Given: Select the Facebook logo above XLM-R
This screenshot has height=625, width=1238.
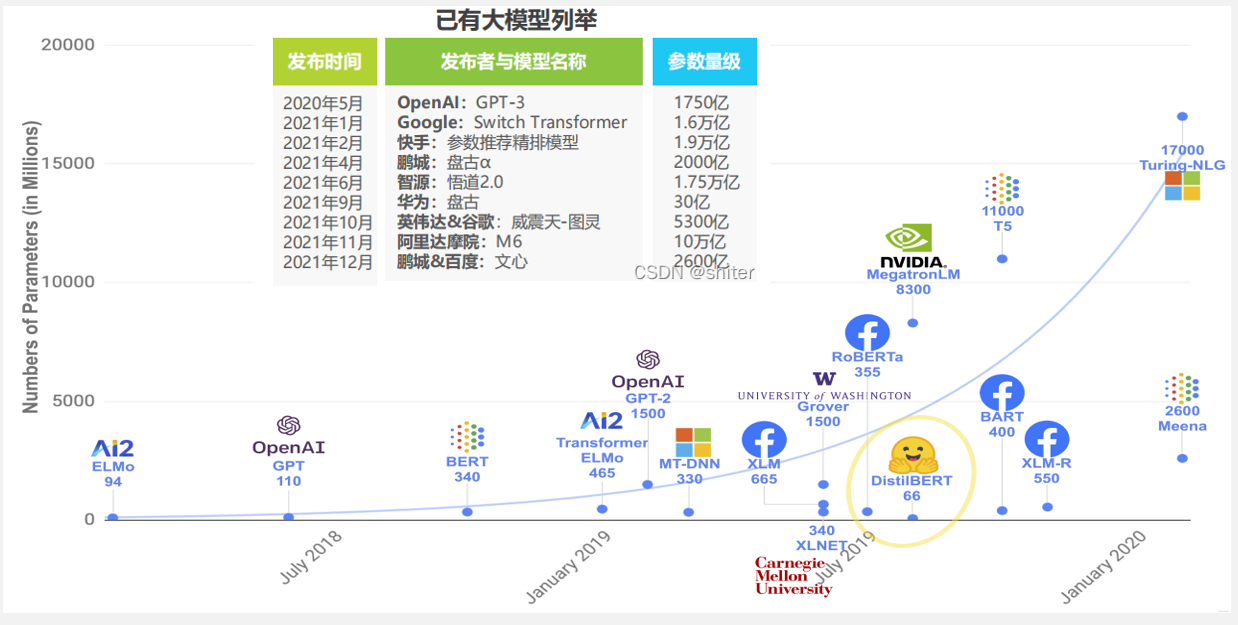Looking at the screenshot, I should pos(1047,440).
